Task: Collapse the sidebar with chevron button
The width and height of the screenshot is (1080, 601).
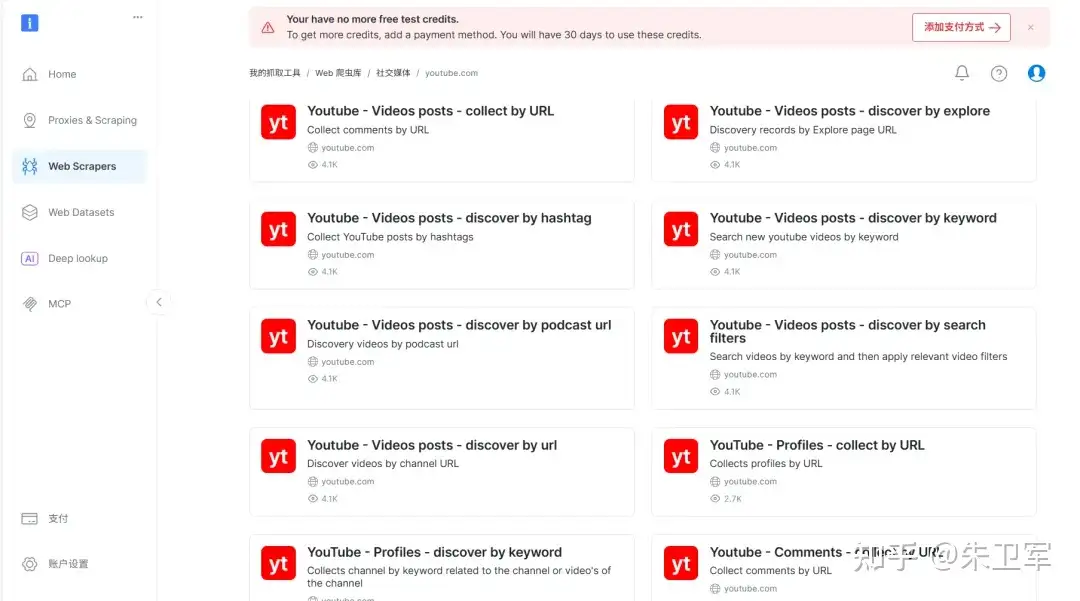Action: click(159, 302)
